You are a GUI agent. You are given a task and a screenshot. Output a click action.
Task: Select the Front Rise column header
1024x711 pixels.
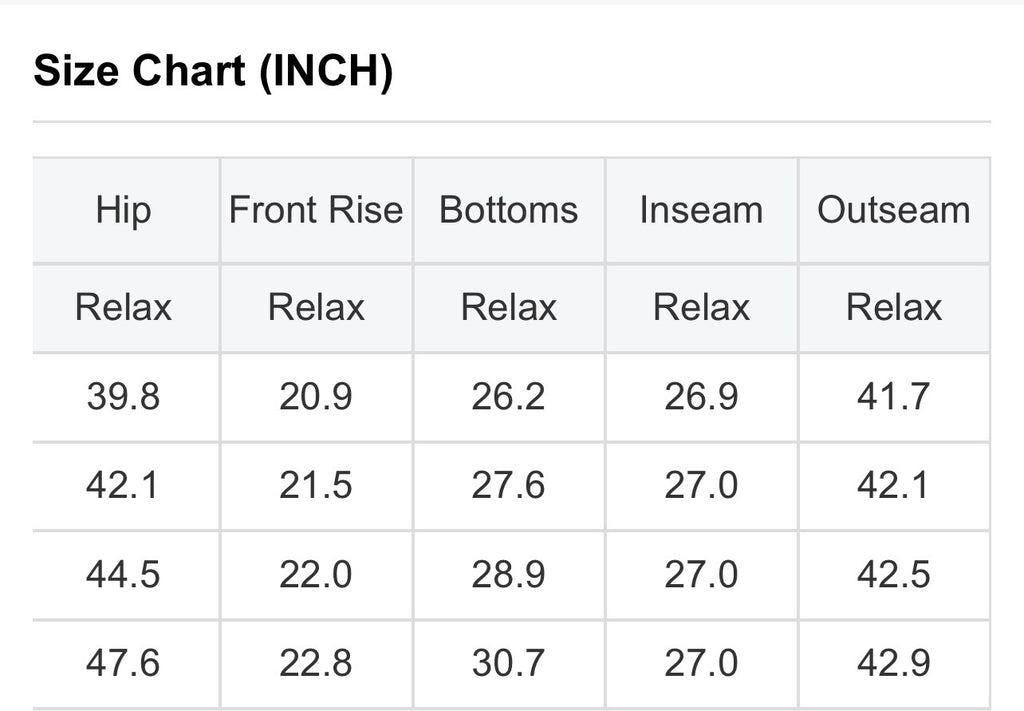pos(316,210)
